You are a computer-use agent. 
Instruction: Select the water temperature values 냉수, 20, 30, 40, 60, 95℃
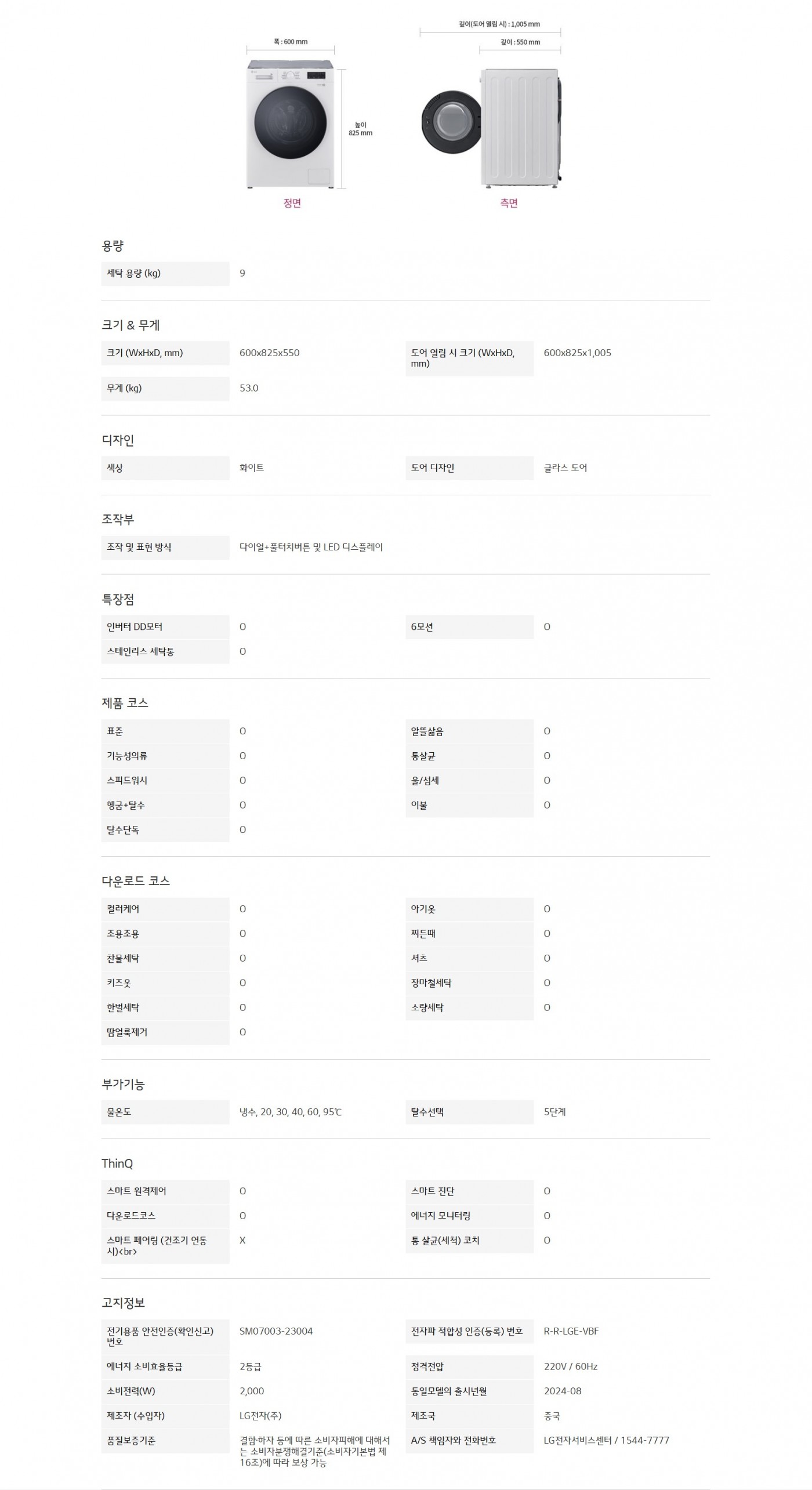[x=290, y=1112]
